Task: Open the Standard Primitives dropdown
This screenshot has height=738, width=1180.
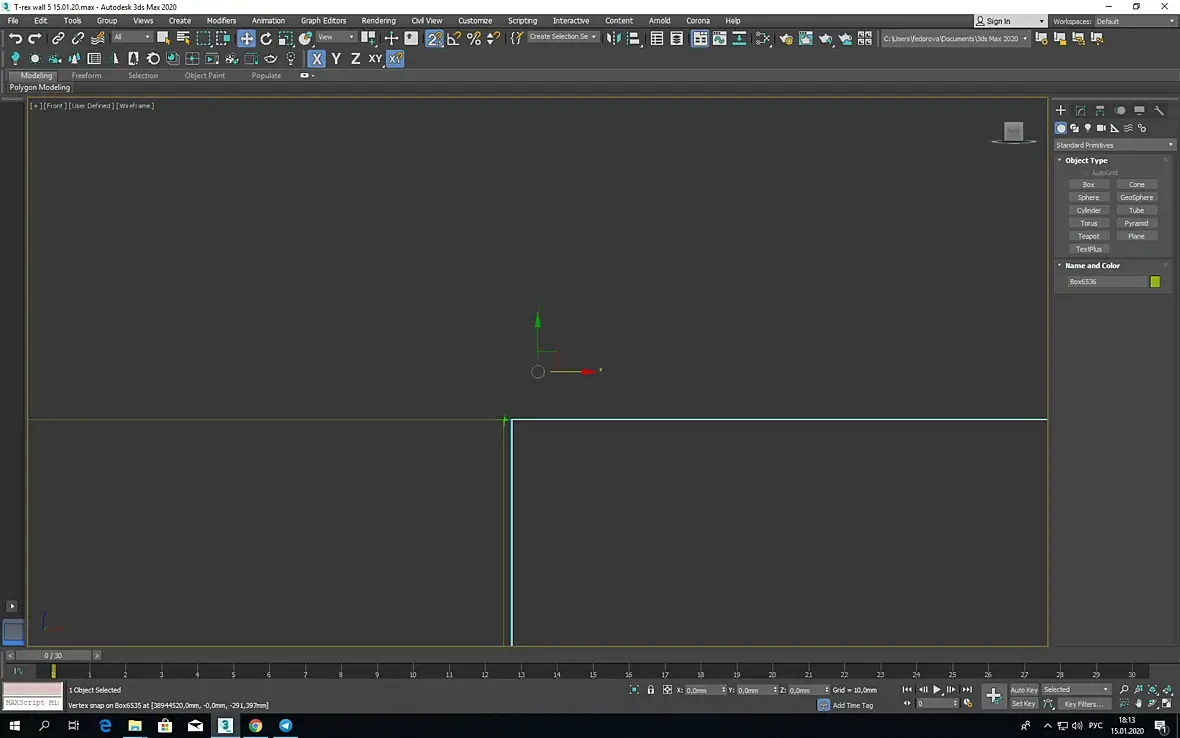Action: 1114,145
